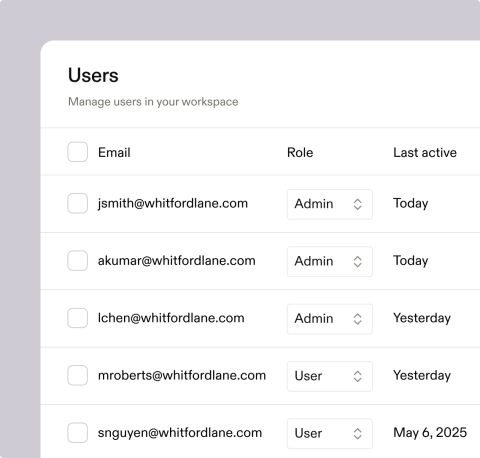Screen dimensions: 480x458
Task: Expand the role selector for snguyen
Action: [330, 434]
